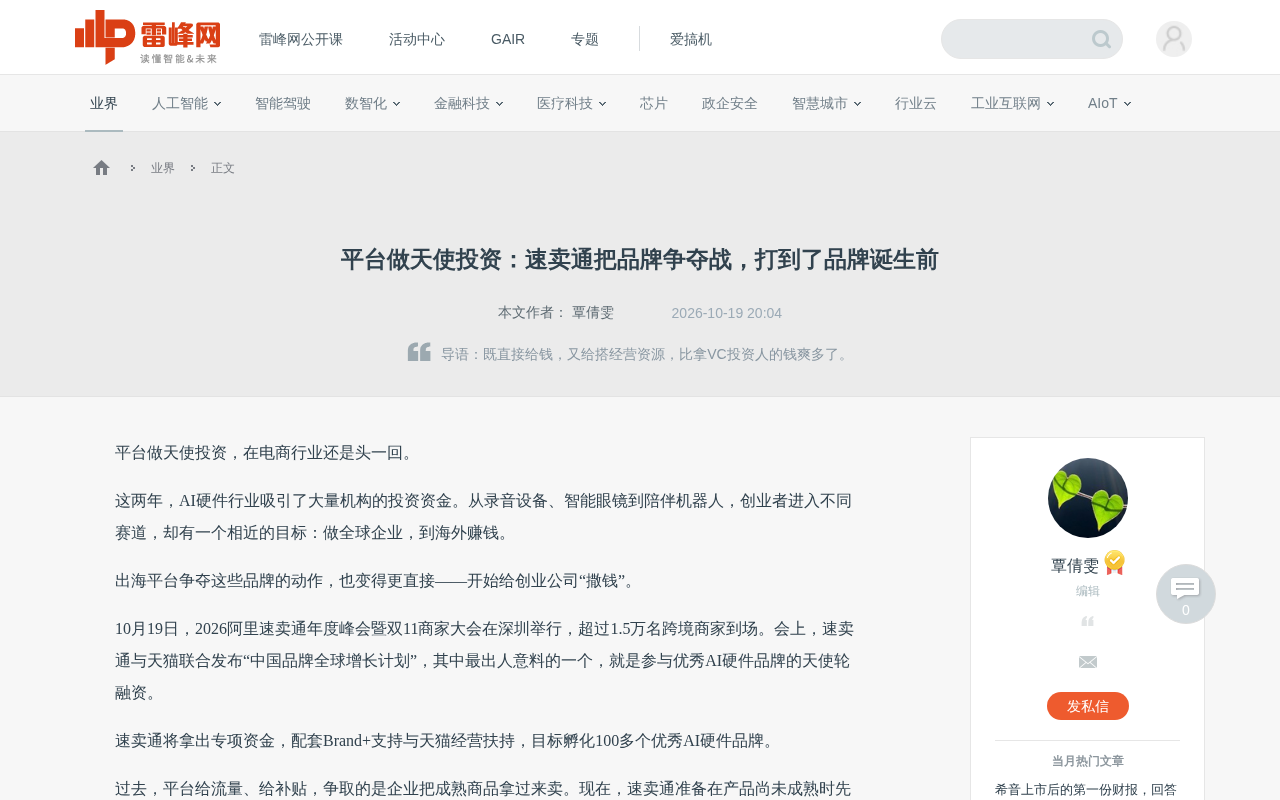The height and width of the screenshot is (800, 1280).
Task: Click the publish date 2026-10-19 20:04
Action: [727, 313]
